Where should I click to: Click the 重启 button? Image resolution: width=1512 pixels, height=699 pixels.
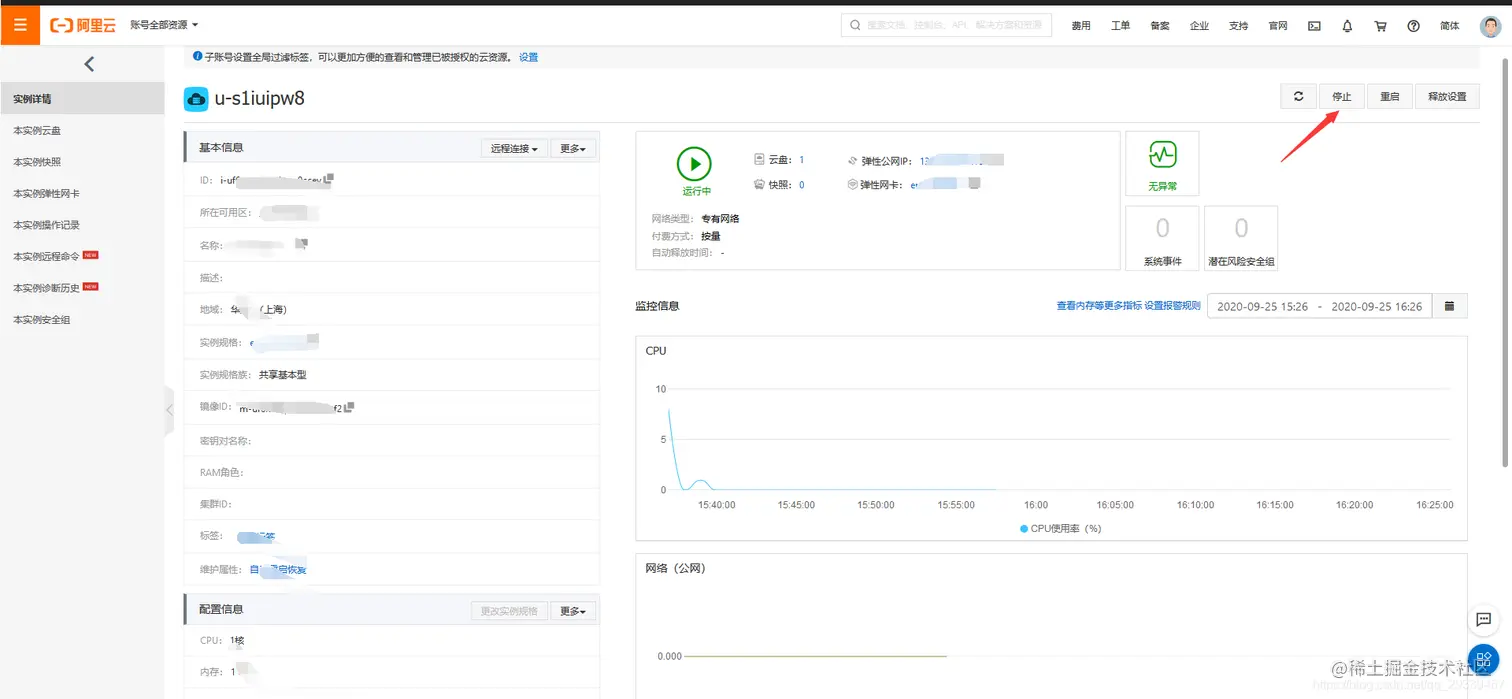point(1389,96)
